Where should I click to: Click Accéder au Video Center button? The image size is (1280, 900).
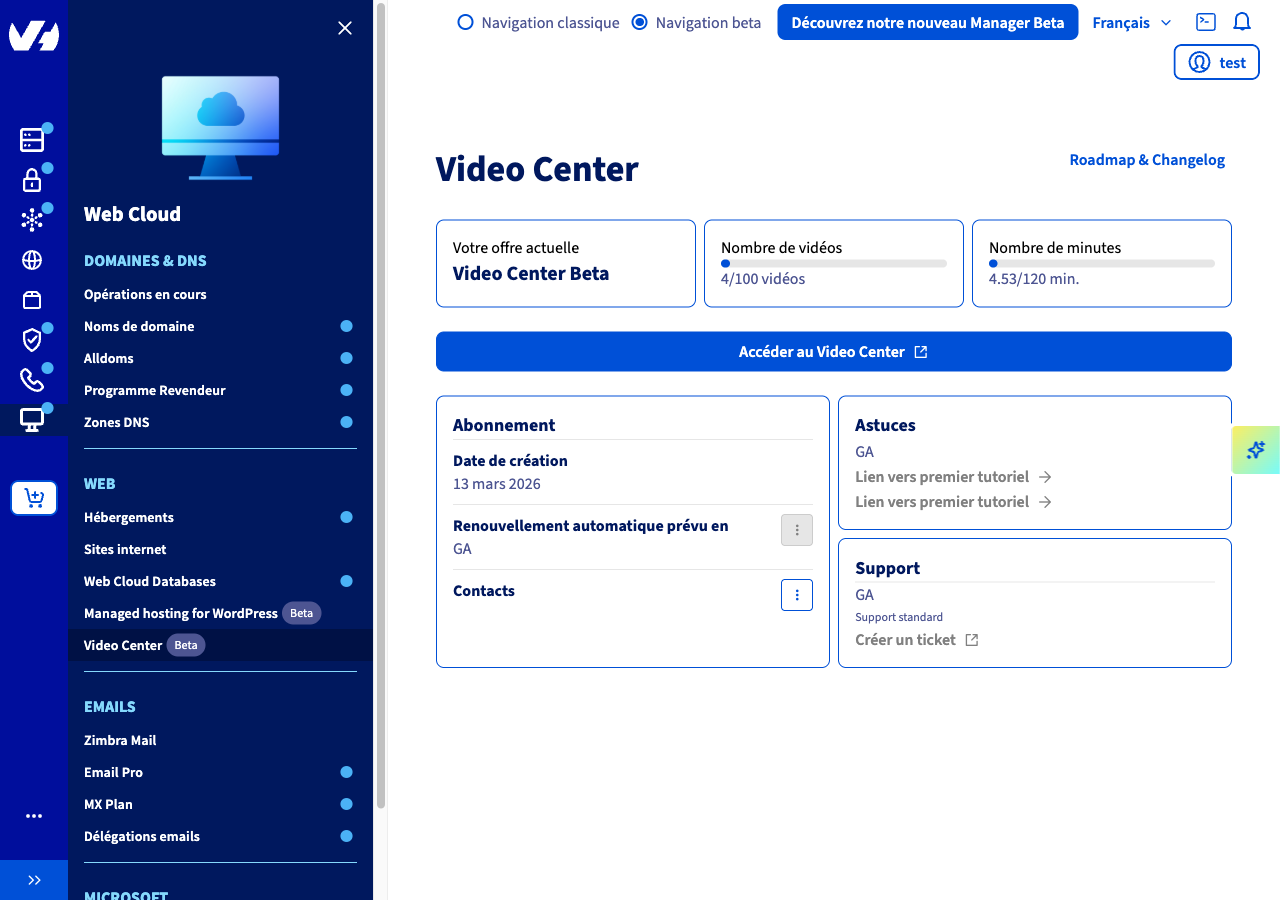pos(833,351)
